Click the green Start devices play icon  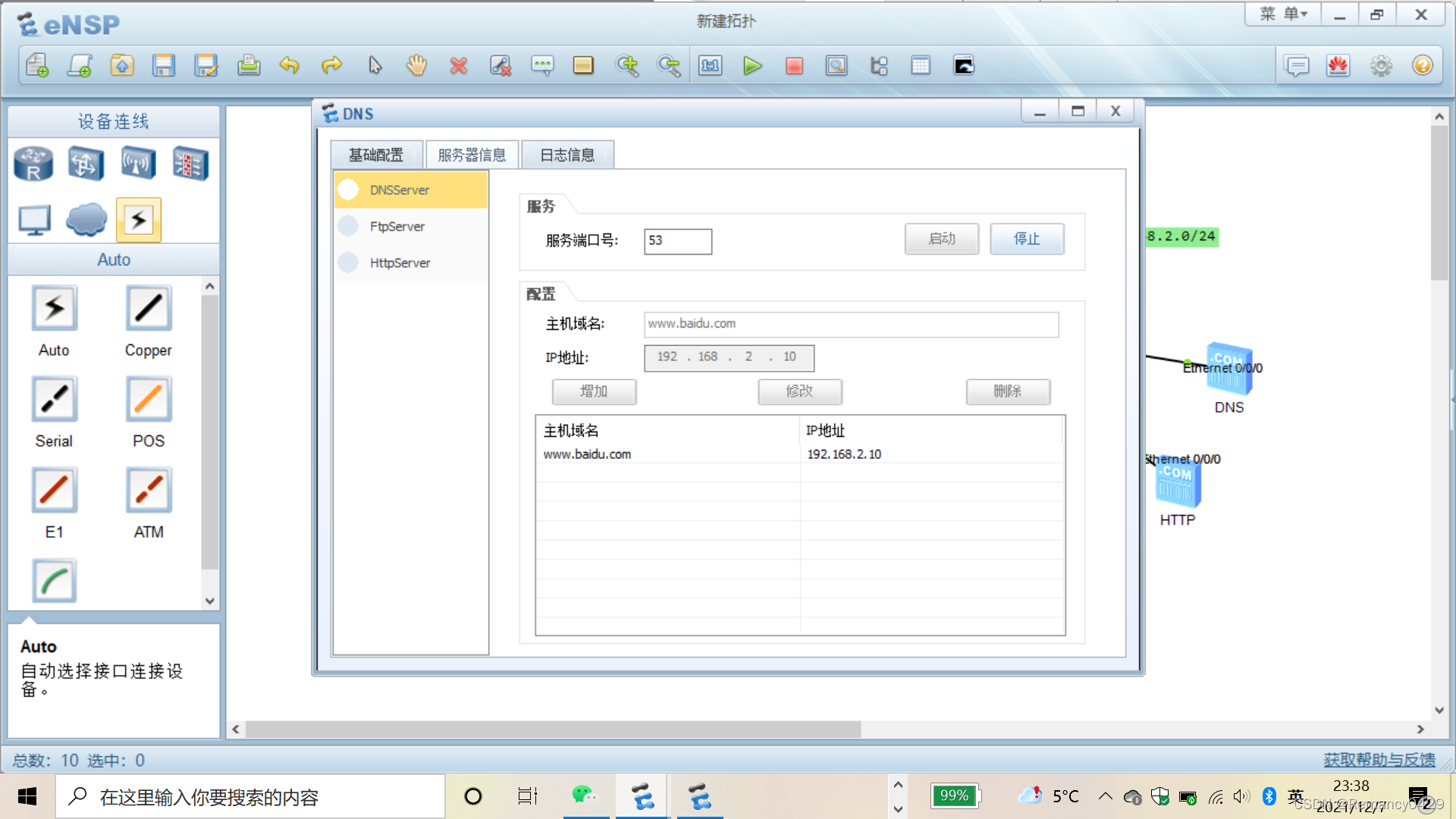[752, 66]
